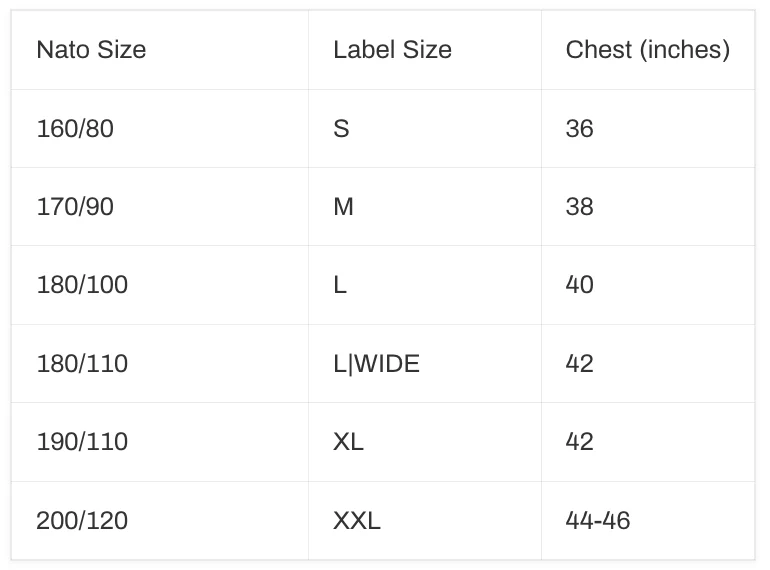Click the Label Size column header
This screenshot has height=570, width=770.
(x=392, y=50)
